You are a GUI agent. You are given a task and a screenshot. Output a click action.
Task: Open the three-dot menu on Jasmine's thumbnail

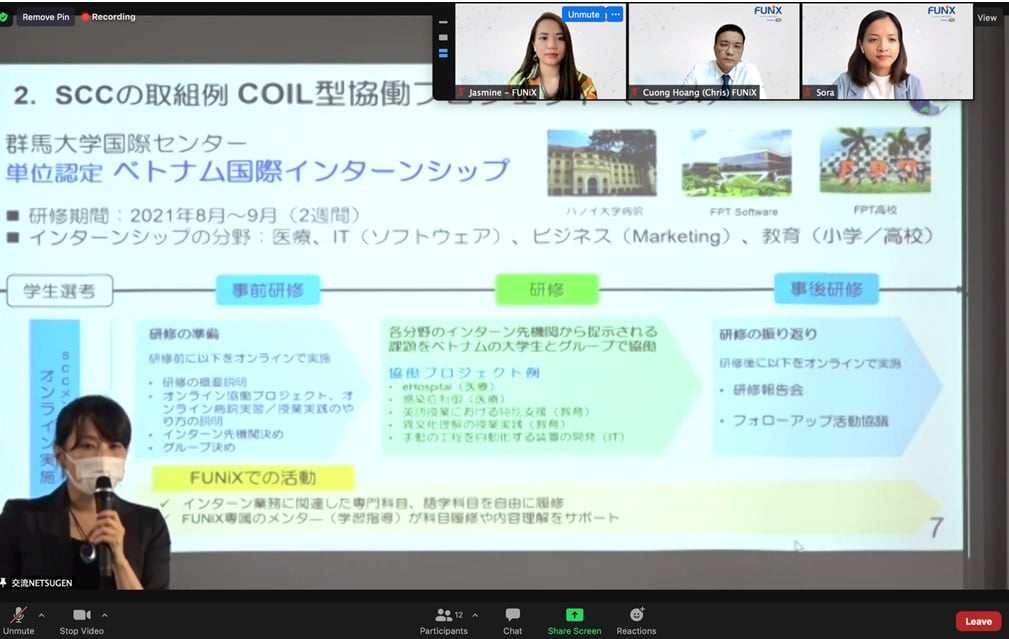(x=615, y=14)
